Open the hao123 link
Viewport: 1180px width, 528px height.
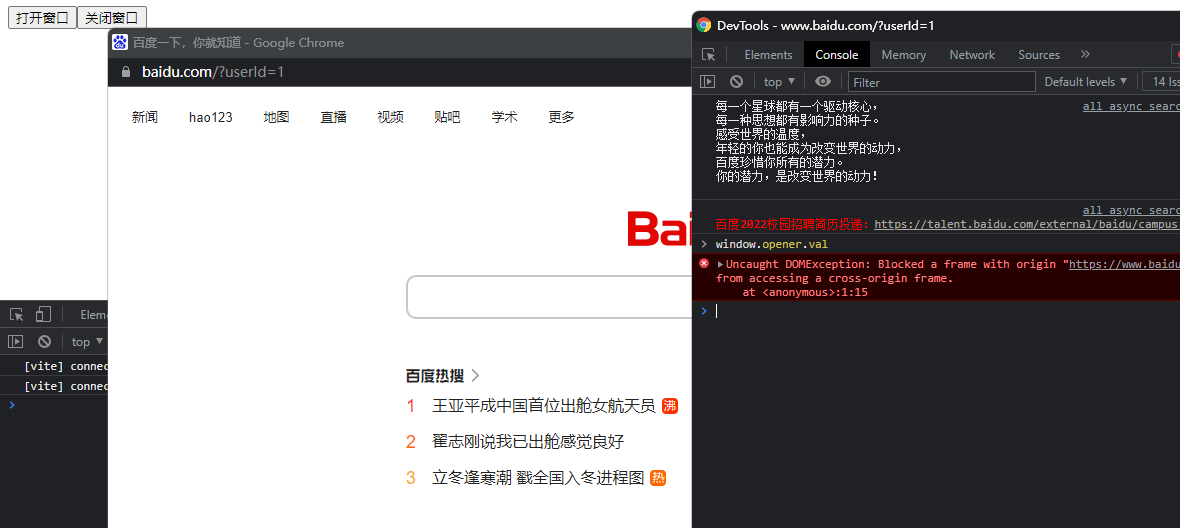[x=211, y=117]
